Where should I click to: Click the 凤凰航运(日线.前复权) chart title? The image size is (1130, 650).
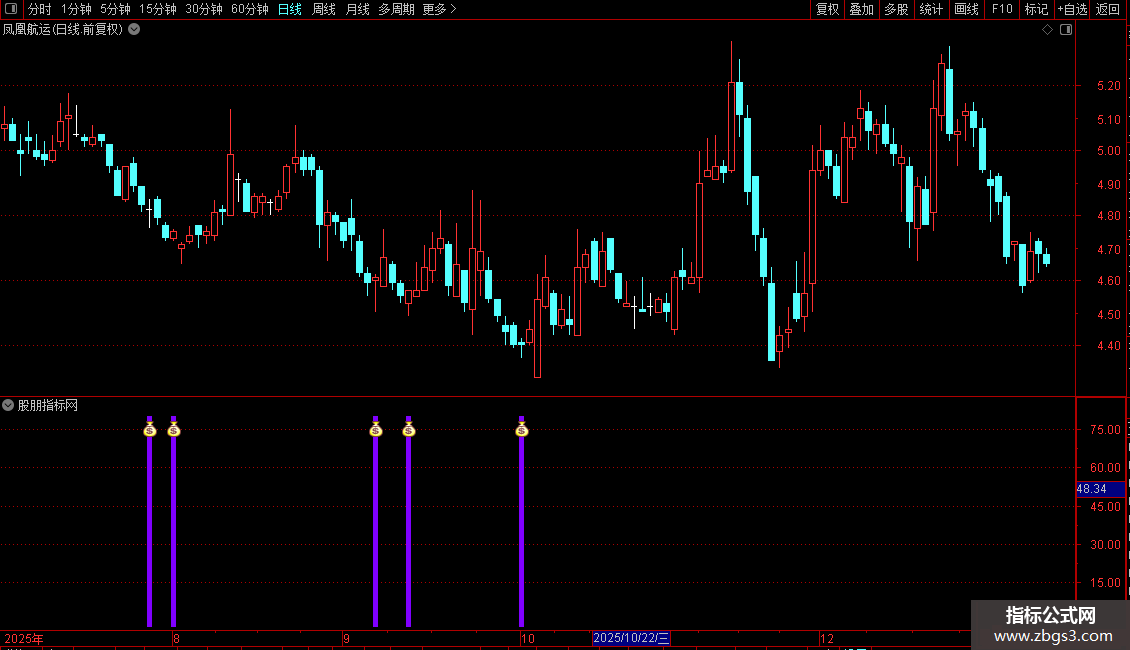tap(63, 30)
